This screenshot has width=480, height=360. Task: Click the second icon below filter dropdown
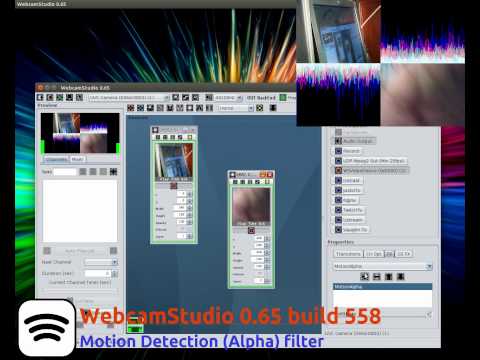click(377, 277)
